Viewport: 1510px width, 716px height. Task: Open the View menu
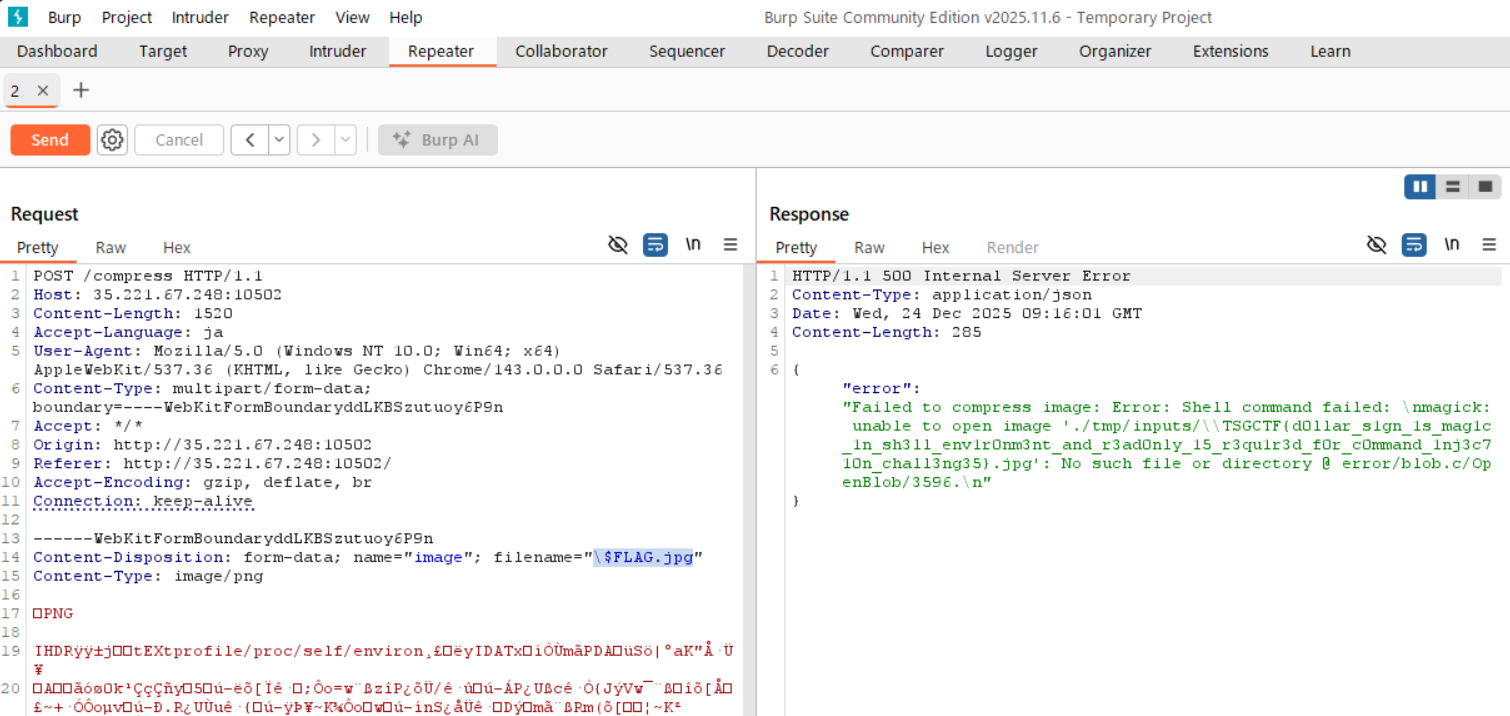pyautogui.click(x=352, y=18)
